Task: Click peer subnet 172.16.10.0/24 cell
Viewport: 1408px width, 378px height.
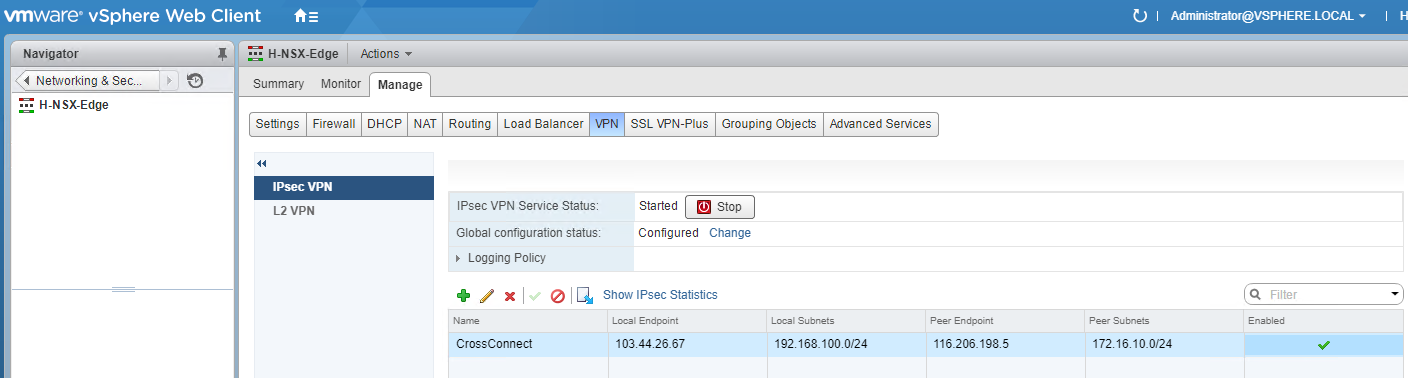Action: pos(1164,344)
